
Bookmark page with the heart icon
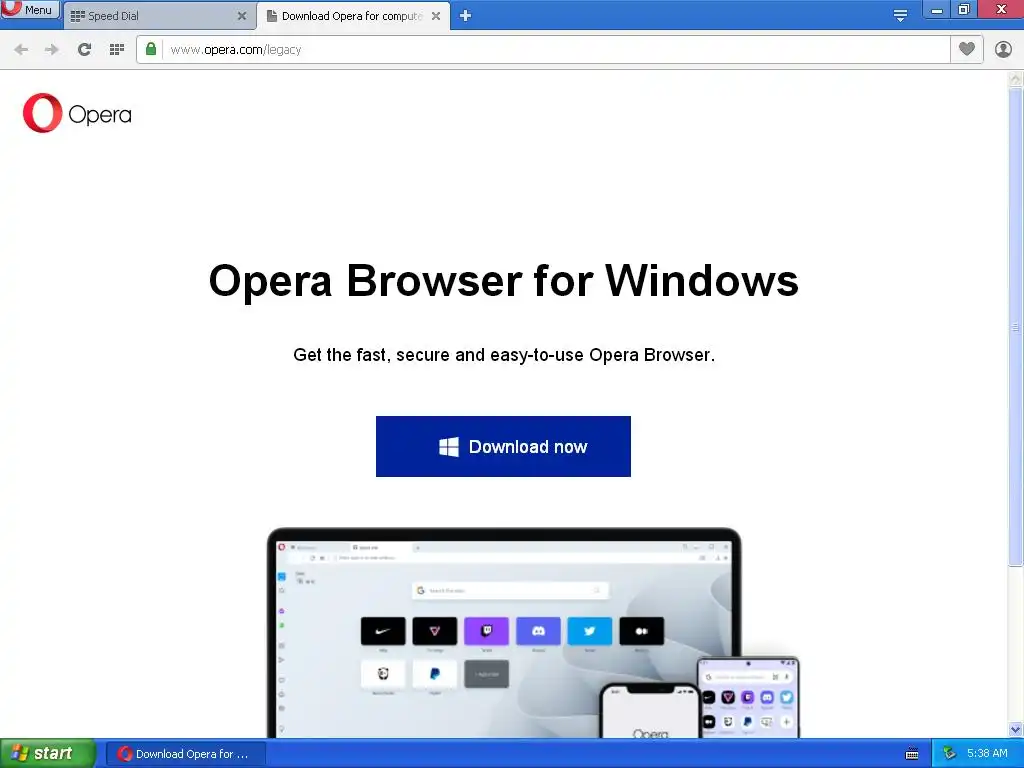967,49
